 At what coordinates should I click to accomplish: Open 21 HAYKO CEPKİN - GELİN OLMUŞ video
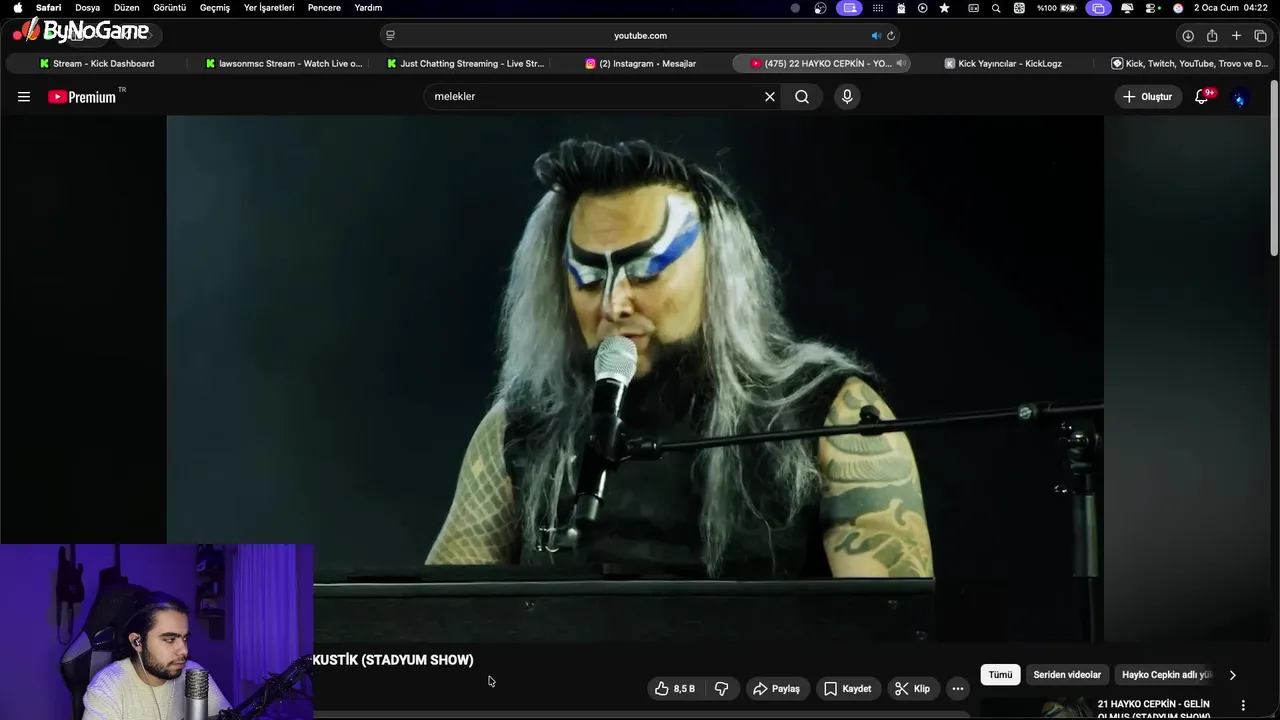pos(1154,710)
